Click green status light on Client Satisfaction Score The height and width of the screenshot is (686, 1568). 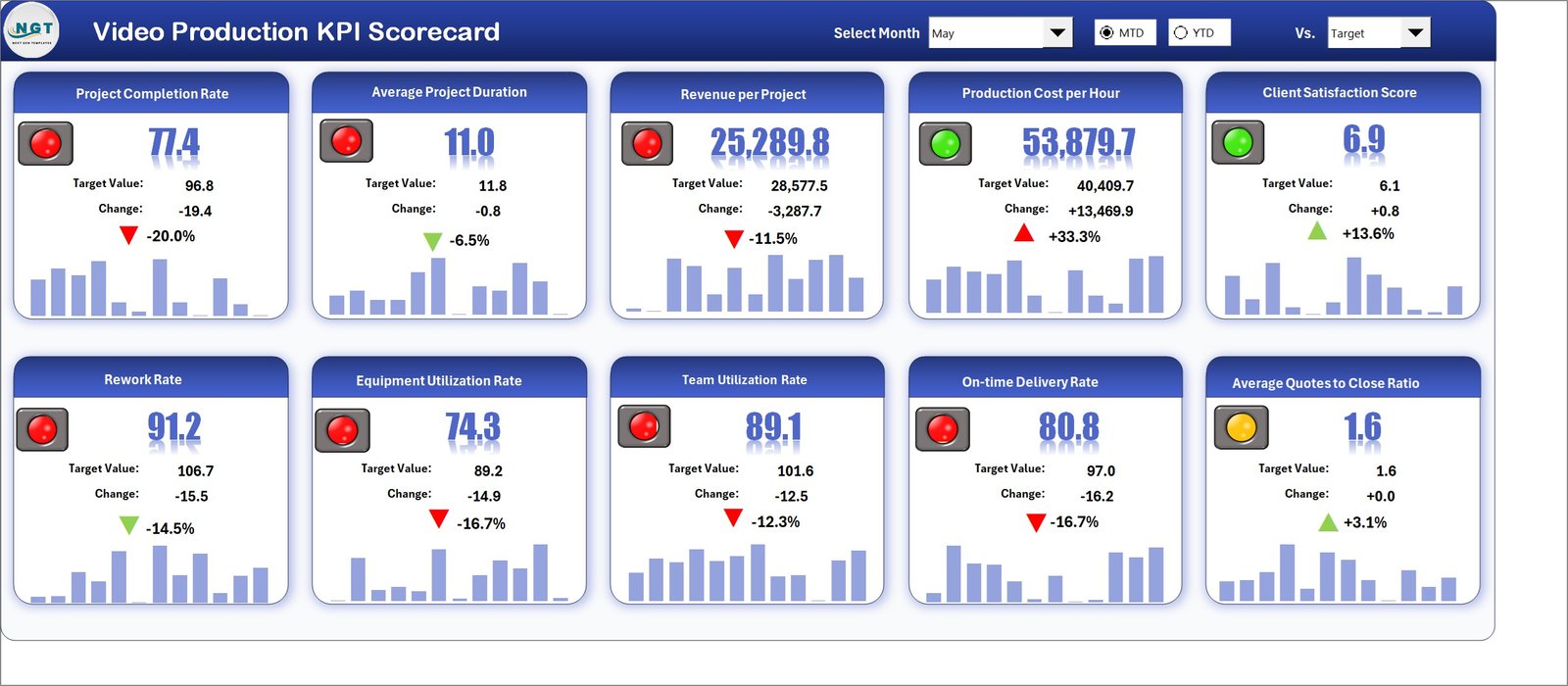1238,142
